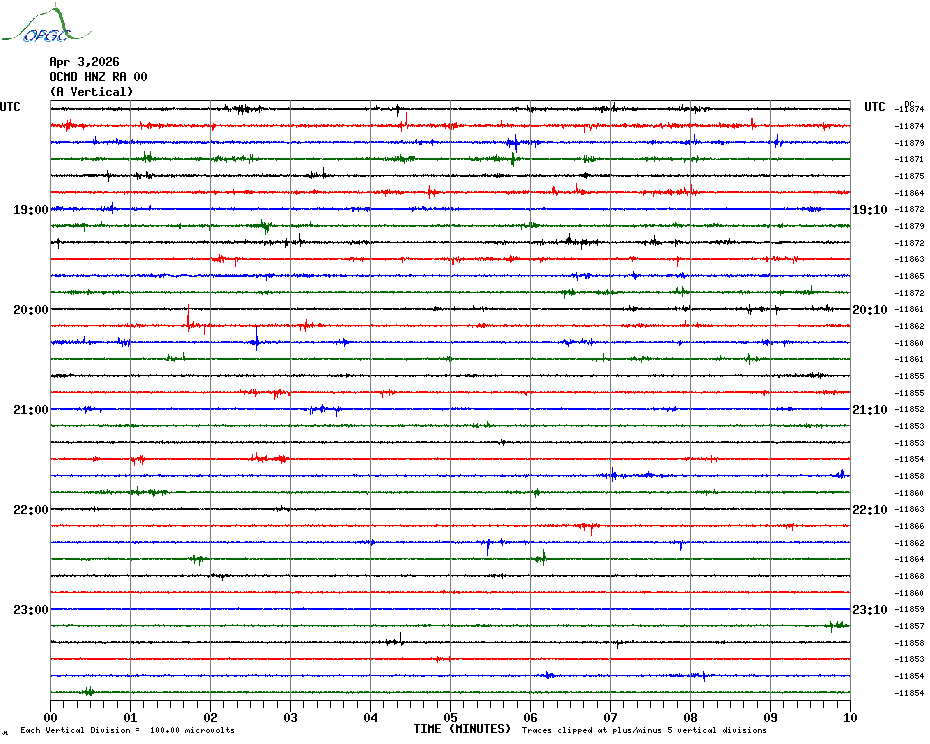
Task: Click the '20:10' time label
Action: pos(870,310)
